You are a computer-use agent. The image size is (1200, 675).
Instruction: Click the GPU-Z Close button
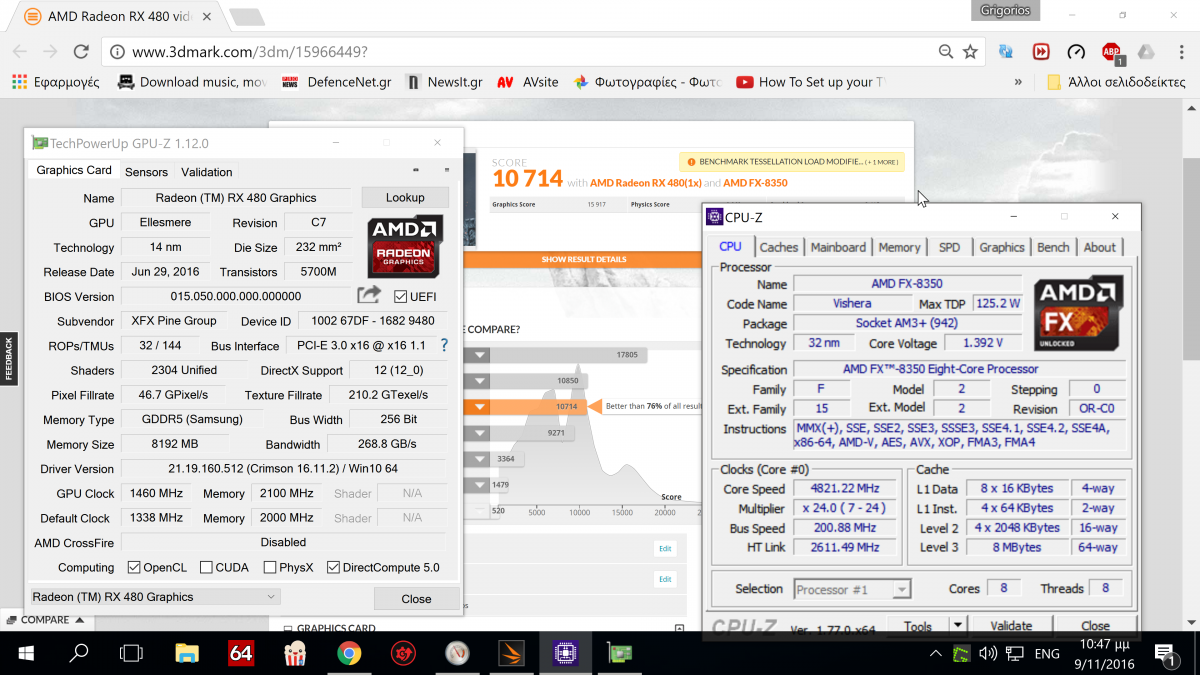pos(416,599)
